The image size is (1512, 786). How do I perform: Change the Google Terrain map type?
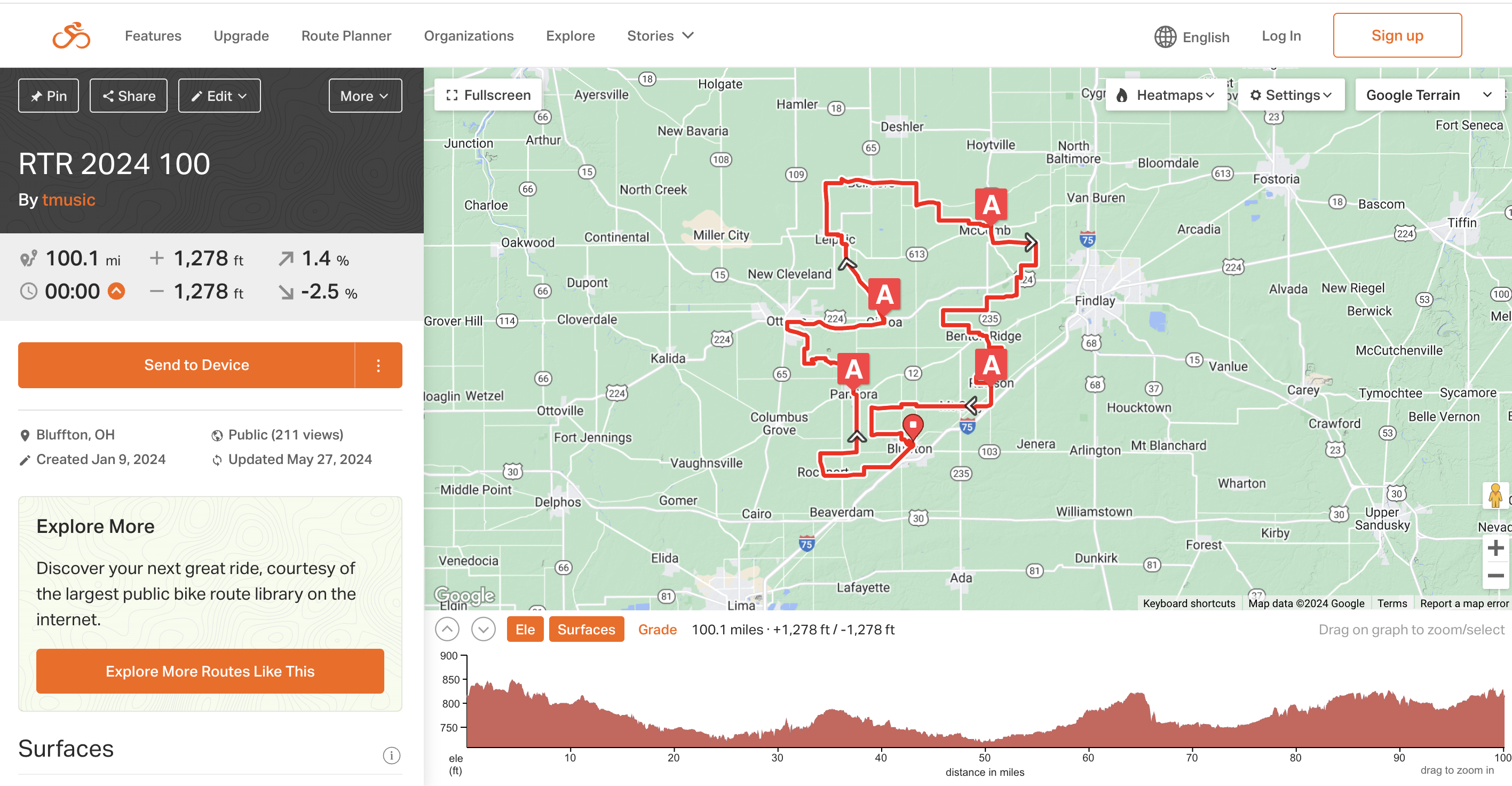[x=1429, y=95]
